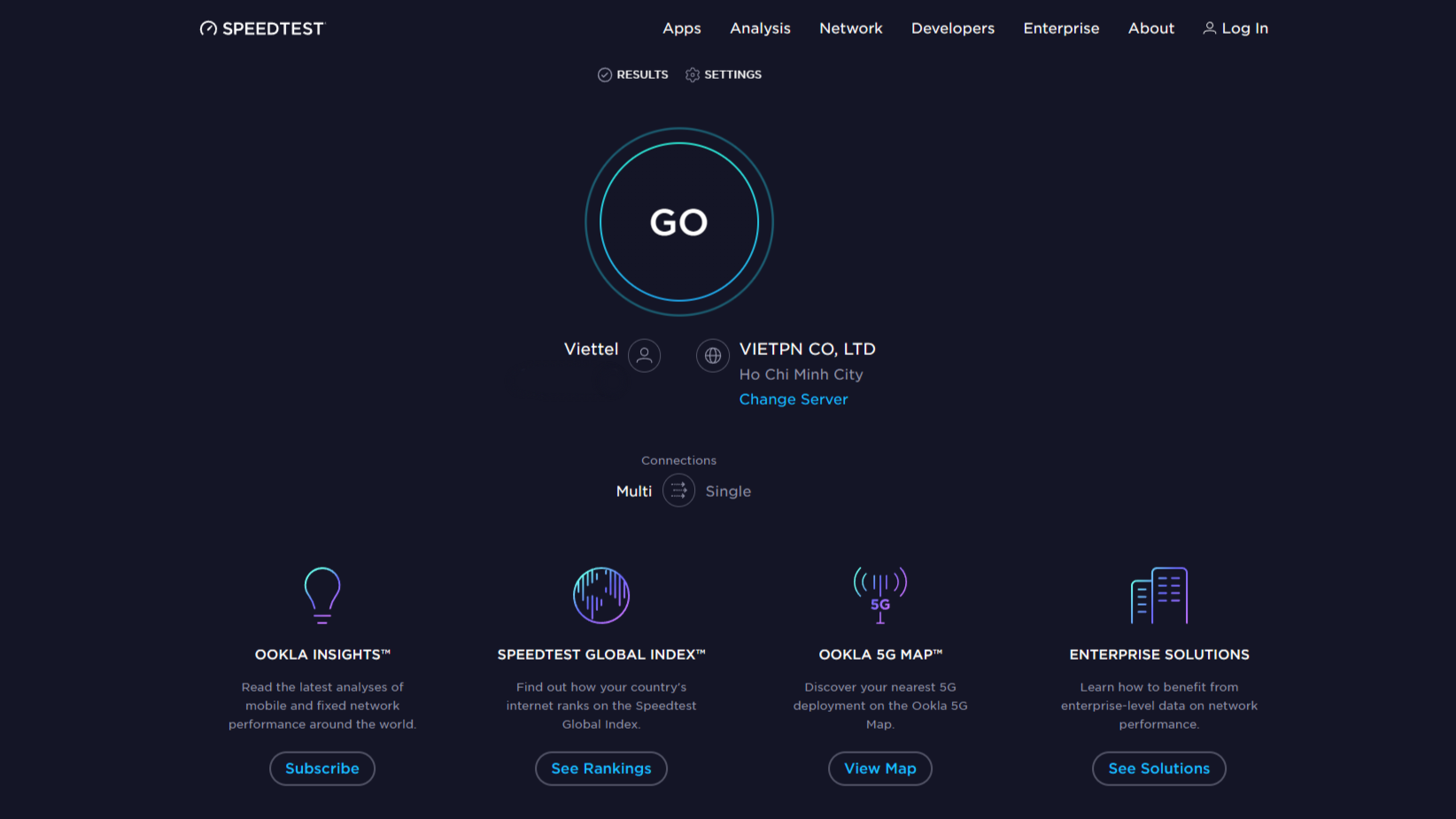Click the Speedtest gauge logo

[209, 27]
